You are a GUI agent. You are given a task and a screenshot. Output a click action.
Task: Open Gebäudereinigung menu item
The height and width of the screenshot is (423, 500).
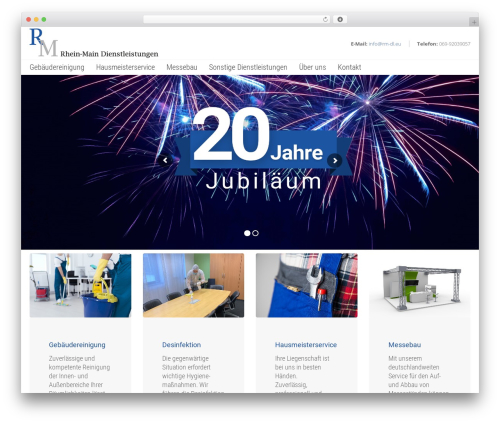57,67
